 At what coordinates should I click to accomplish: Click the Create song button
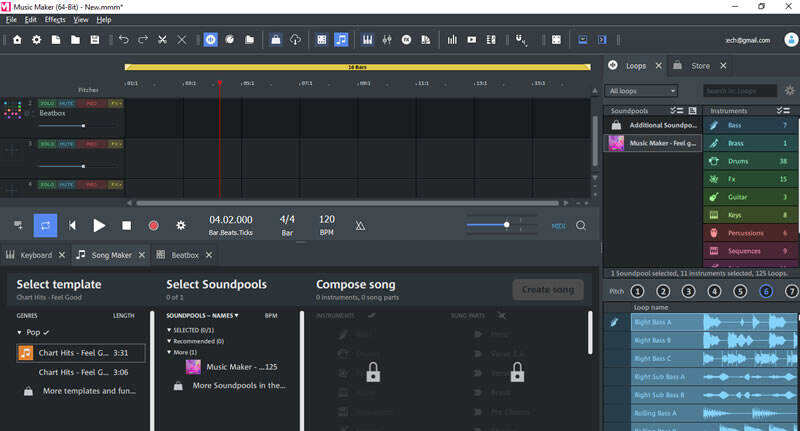548,290
